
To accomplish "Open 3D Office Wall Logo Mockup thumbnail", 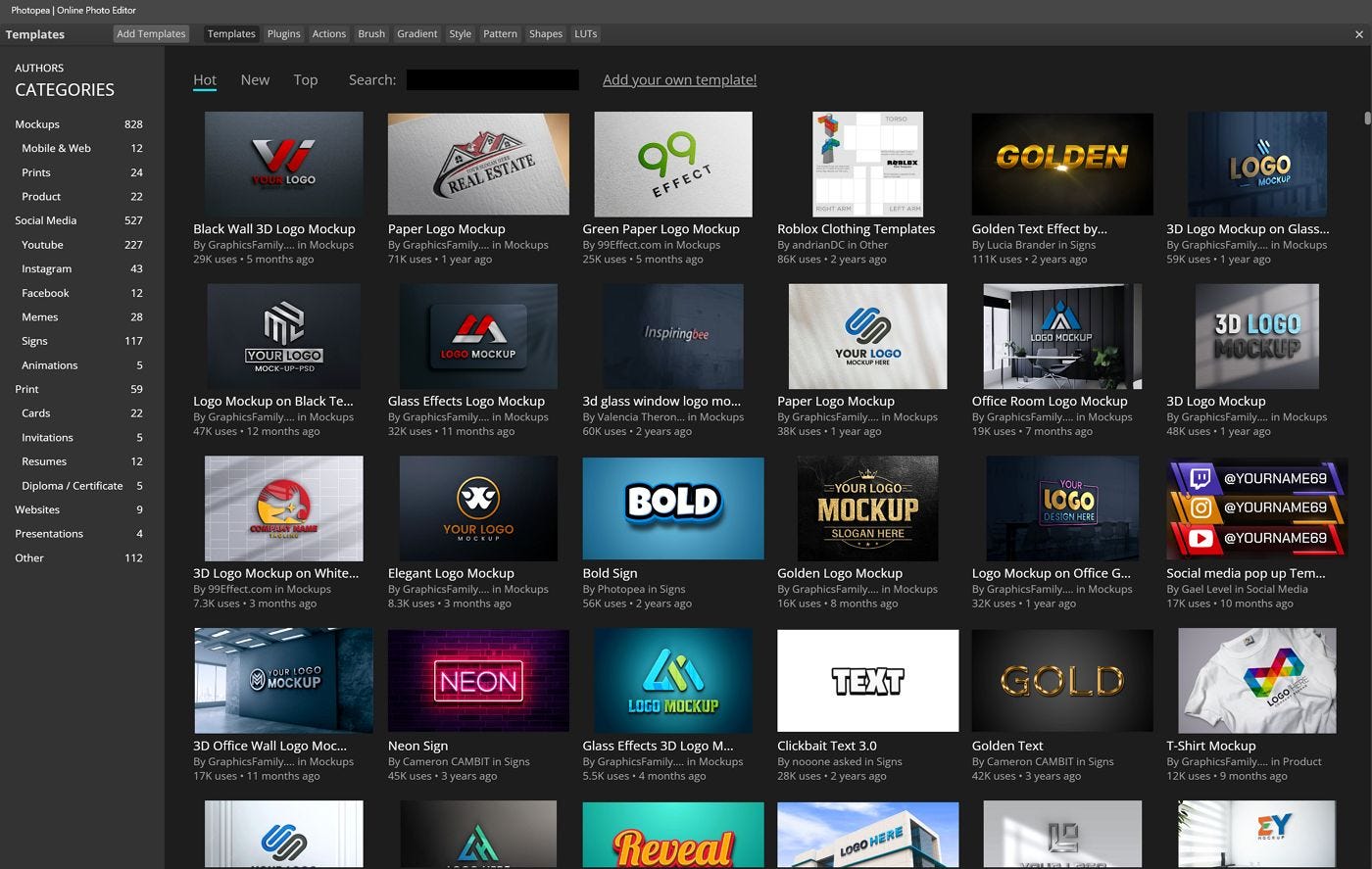I will click(x=283, y=681).
